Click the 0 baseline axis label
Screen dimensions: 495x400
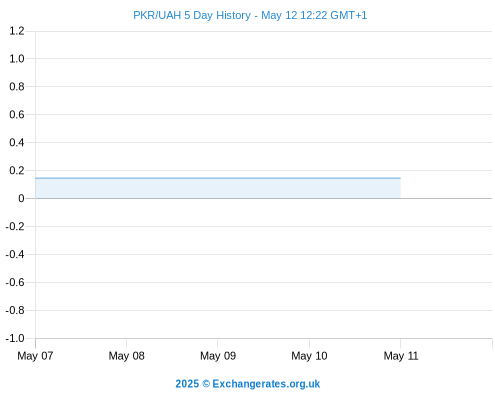coord(21,199)
